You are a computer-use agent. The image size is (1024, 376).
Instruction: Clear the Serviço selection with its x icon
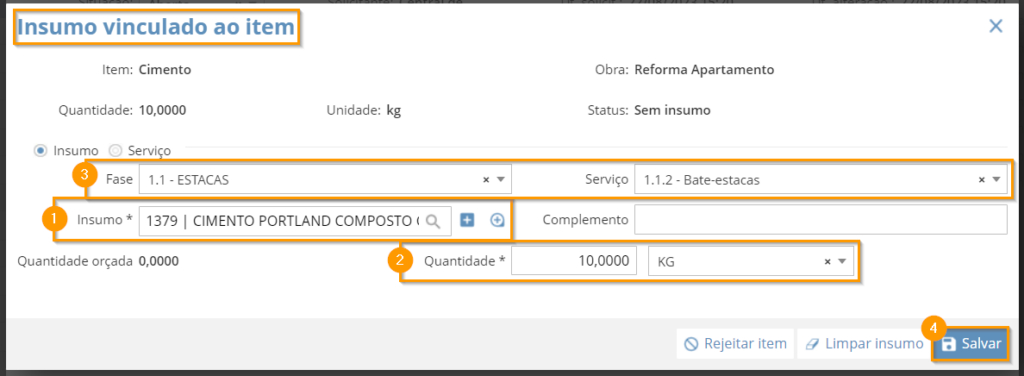[x=982, y=180]
